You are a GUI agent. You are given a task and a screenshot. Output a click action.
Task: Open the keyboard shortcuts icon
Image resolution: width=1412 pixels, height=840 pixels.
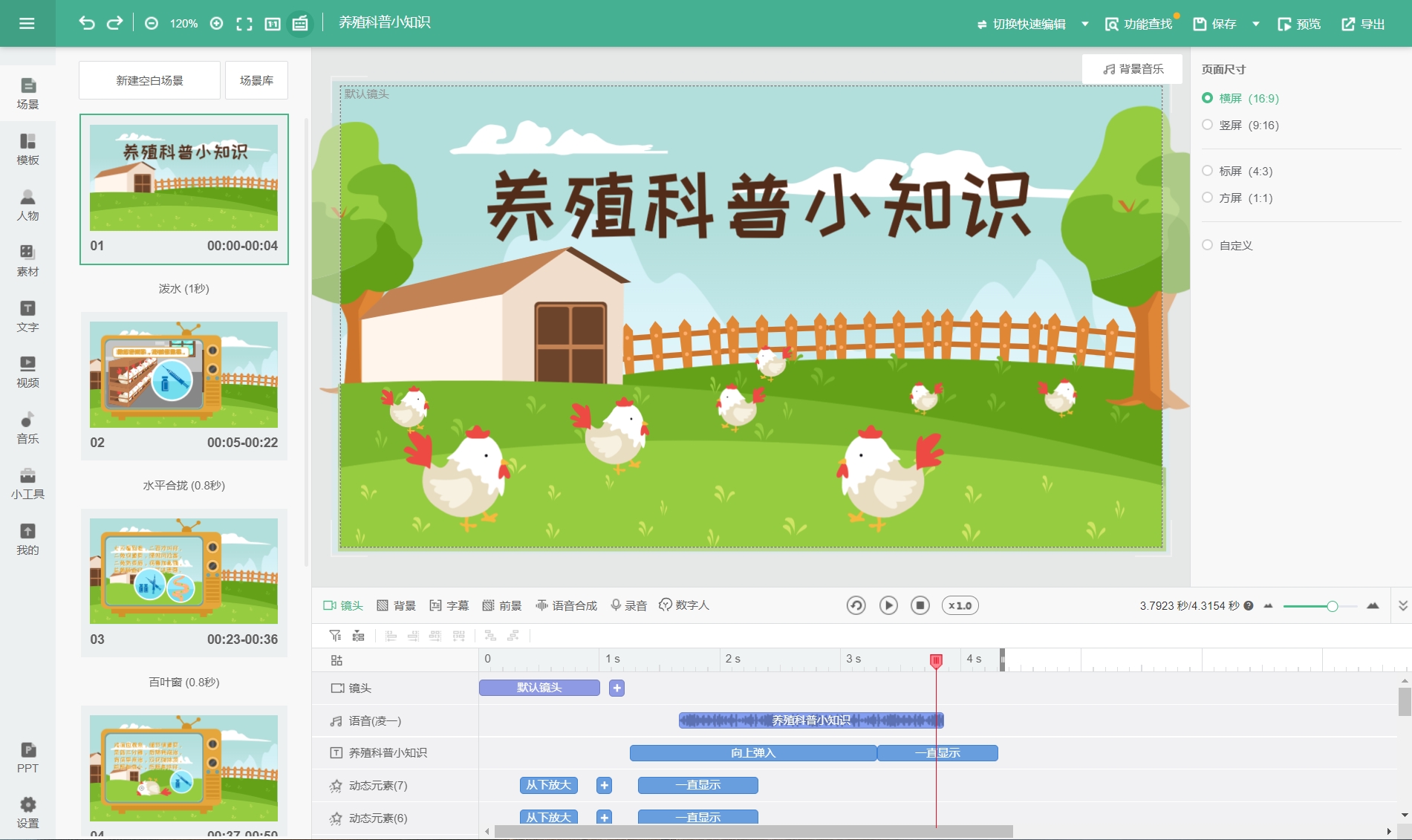[300, 24]
